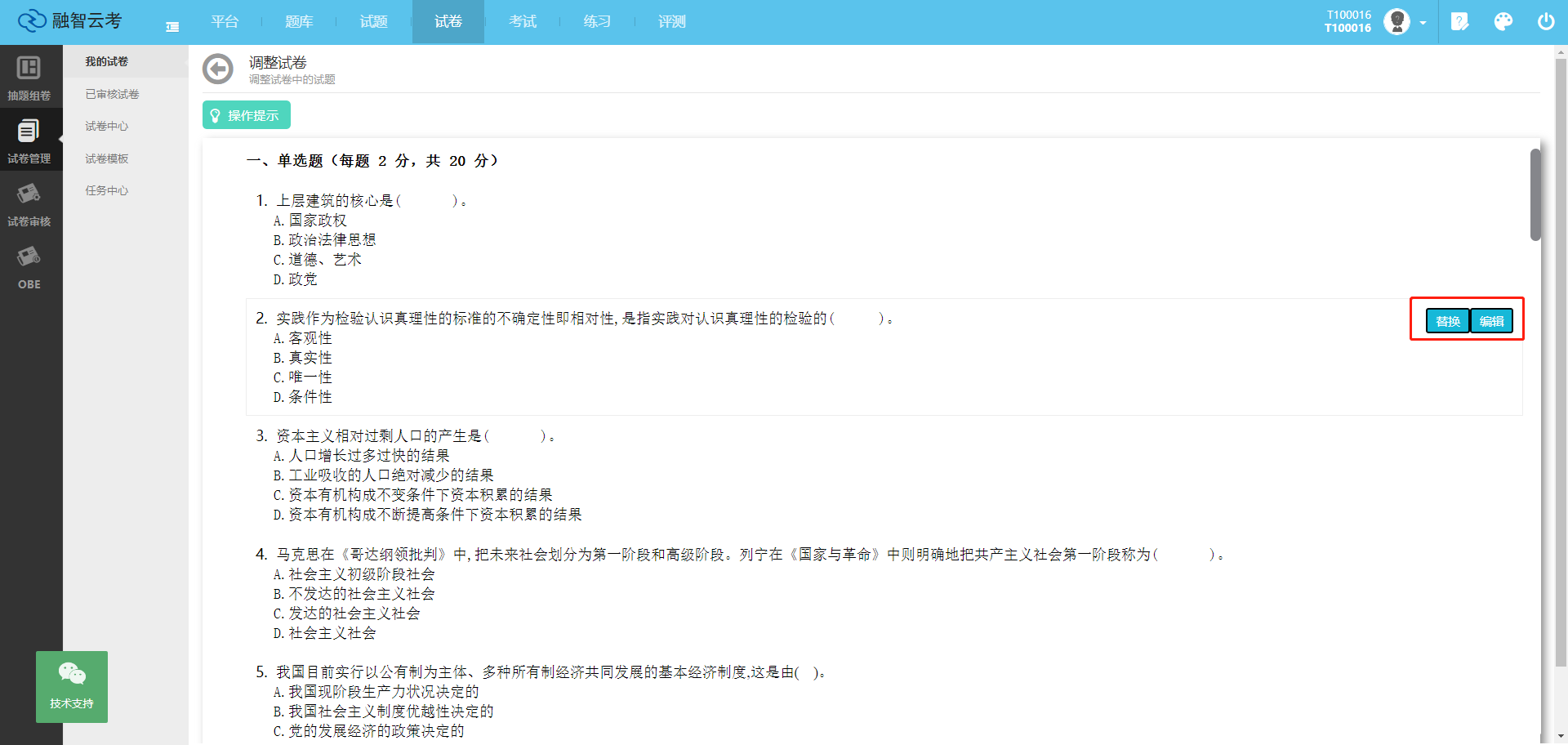The image size is (1568, 745).
Task: Switch to the 题库 top menu
Action: [x=299, y=22]
